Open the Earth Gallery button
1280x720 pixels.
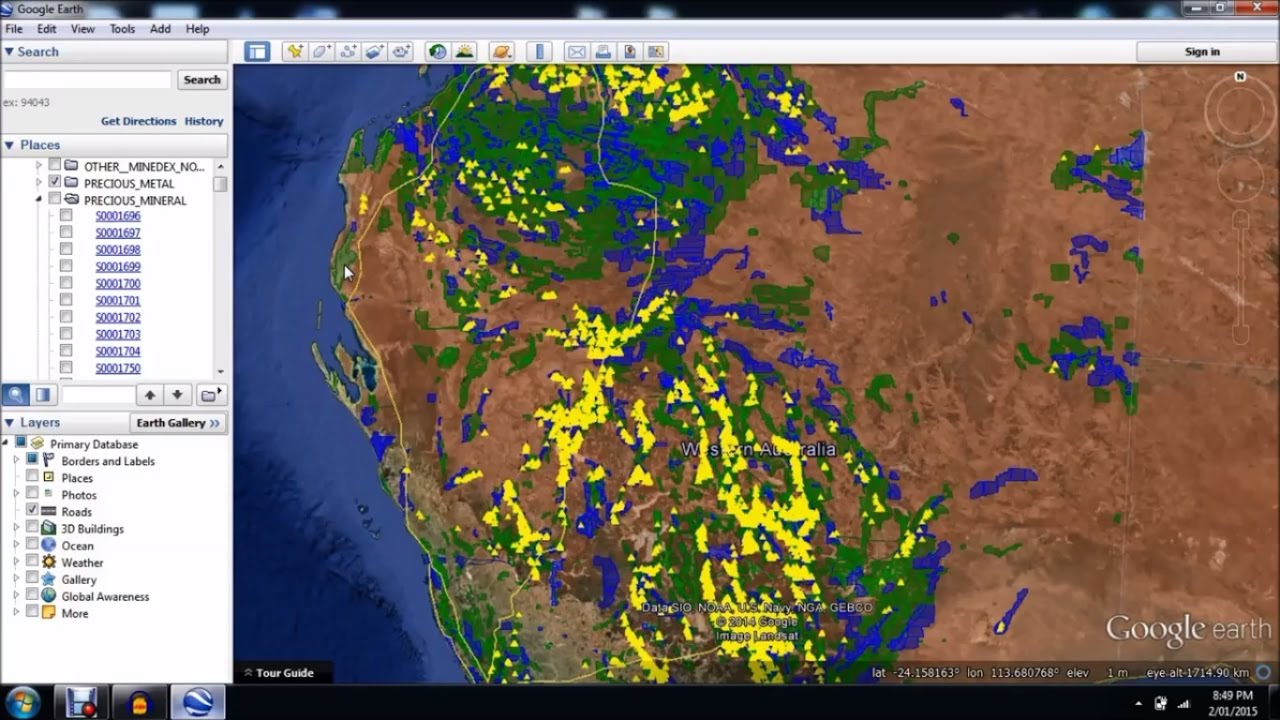pyautogui.click(x=178, y=423)
